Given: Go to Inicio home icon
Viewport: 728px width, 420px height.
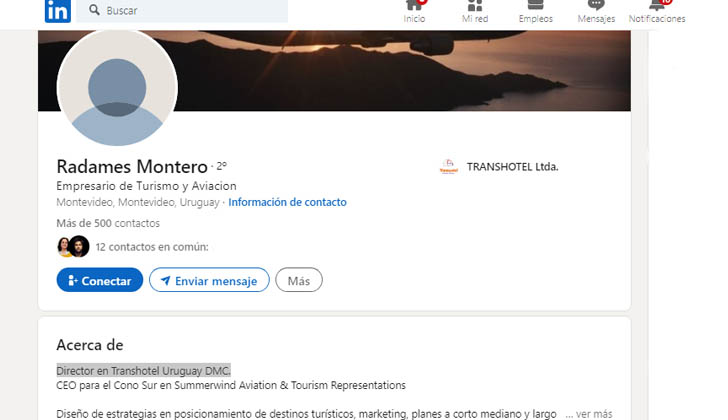Looking at the screenshot, I should (x=414, y=5).
